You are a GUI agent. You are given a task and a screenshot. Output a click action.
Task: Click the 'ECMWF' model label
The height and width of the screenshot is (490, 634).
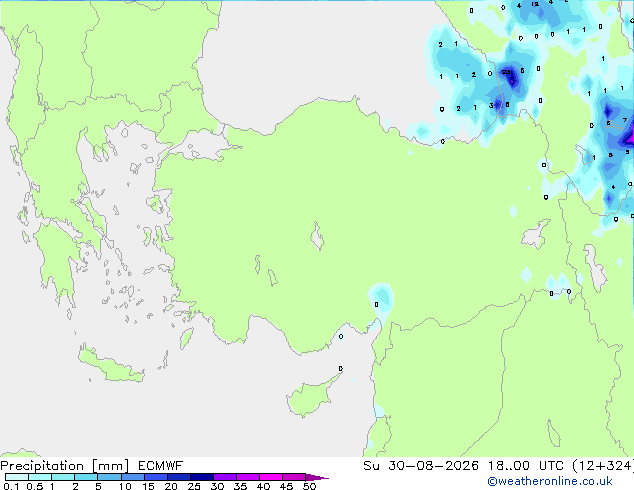click(160, 466)
